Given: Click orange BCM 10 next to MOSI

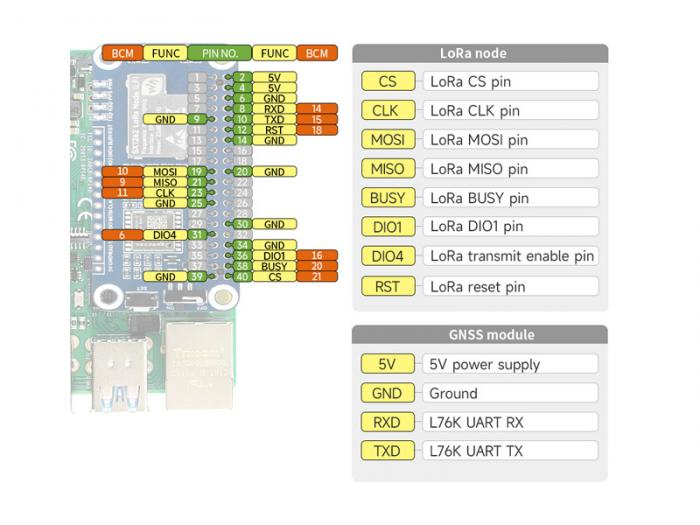Looking at the screenshot, I should pos(122,171).
